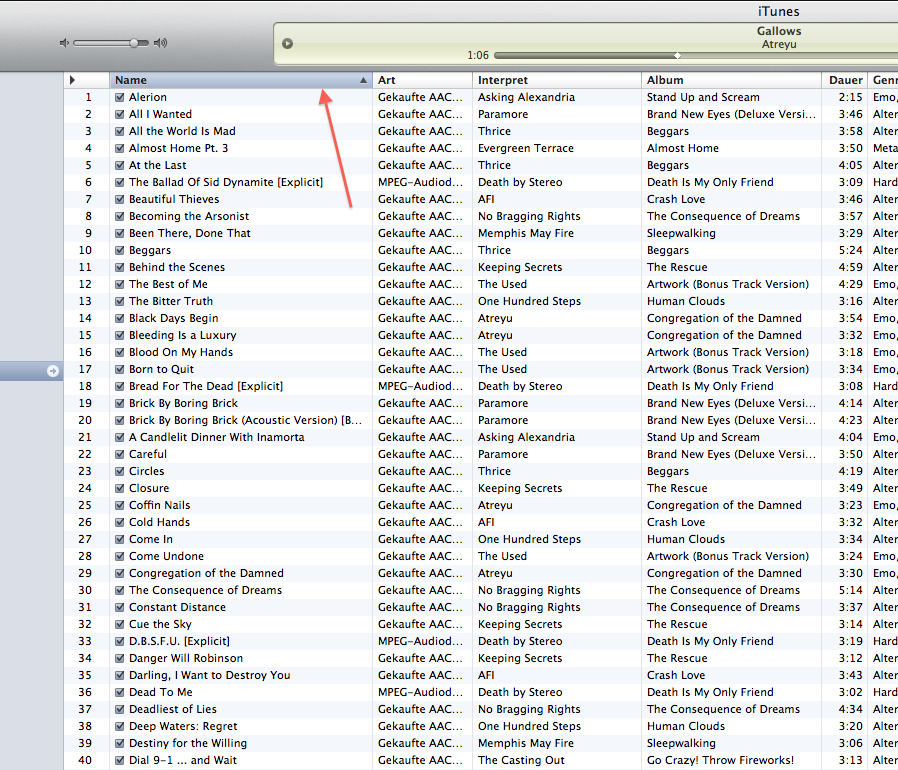Toggle the checkbox for Almost Home Pt. 3
This screenshot has height=770, width=898.
[120, 148]
